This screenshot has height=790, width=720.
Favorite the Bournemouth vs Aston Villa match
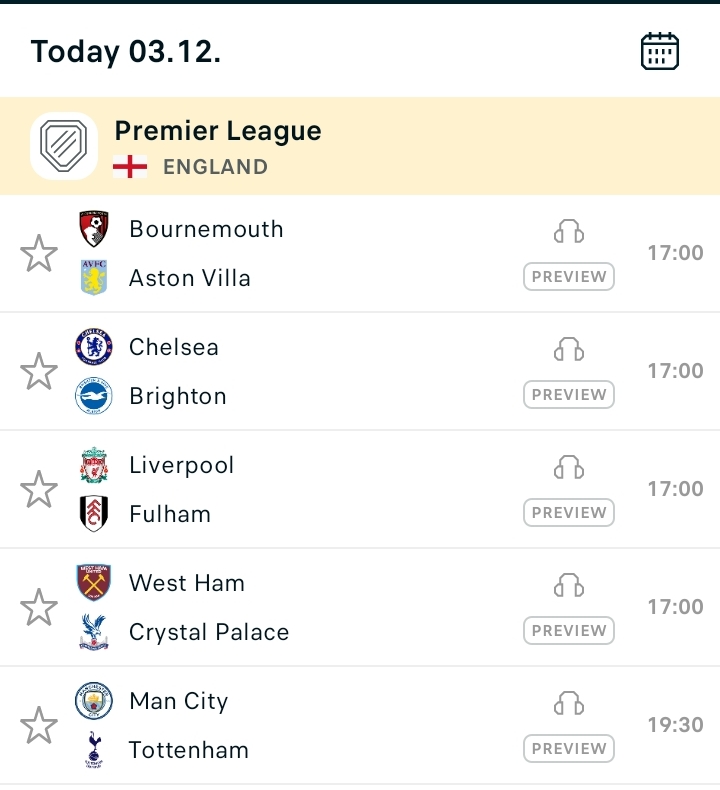(x=39, y=253)
